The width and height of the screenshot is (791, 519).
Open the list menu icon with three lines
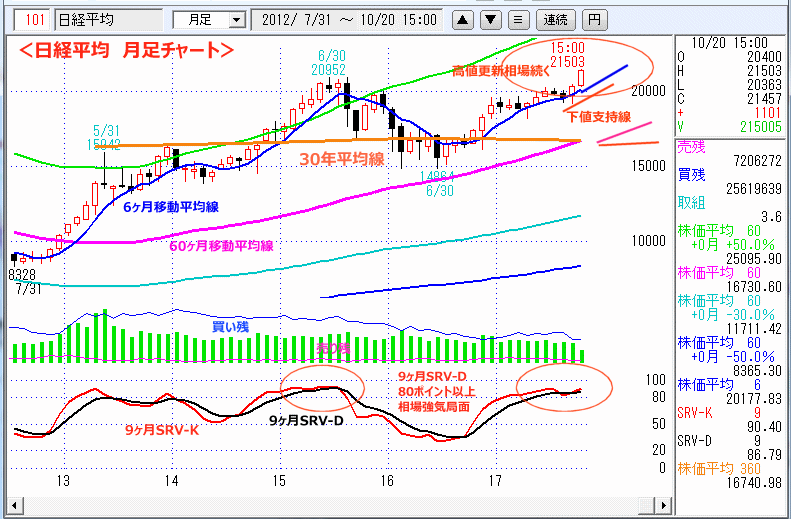[x=517, y=19]
